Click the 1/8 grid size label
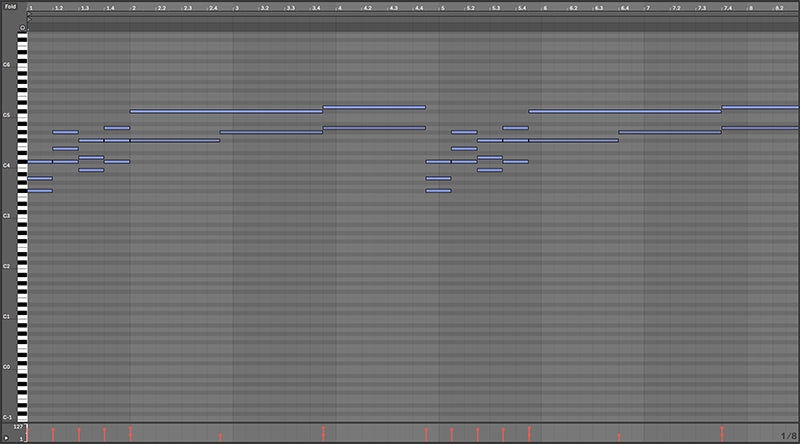The width and height of the screenshot is (800, 444). 789,436
